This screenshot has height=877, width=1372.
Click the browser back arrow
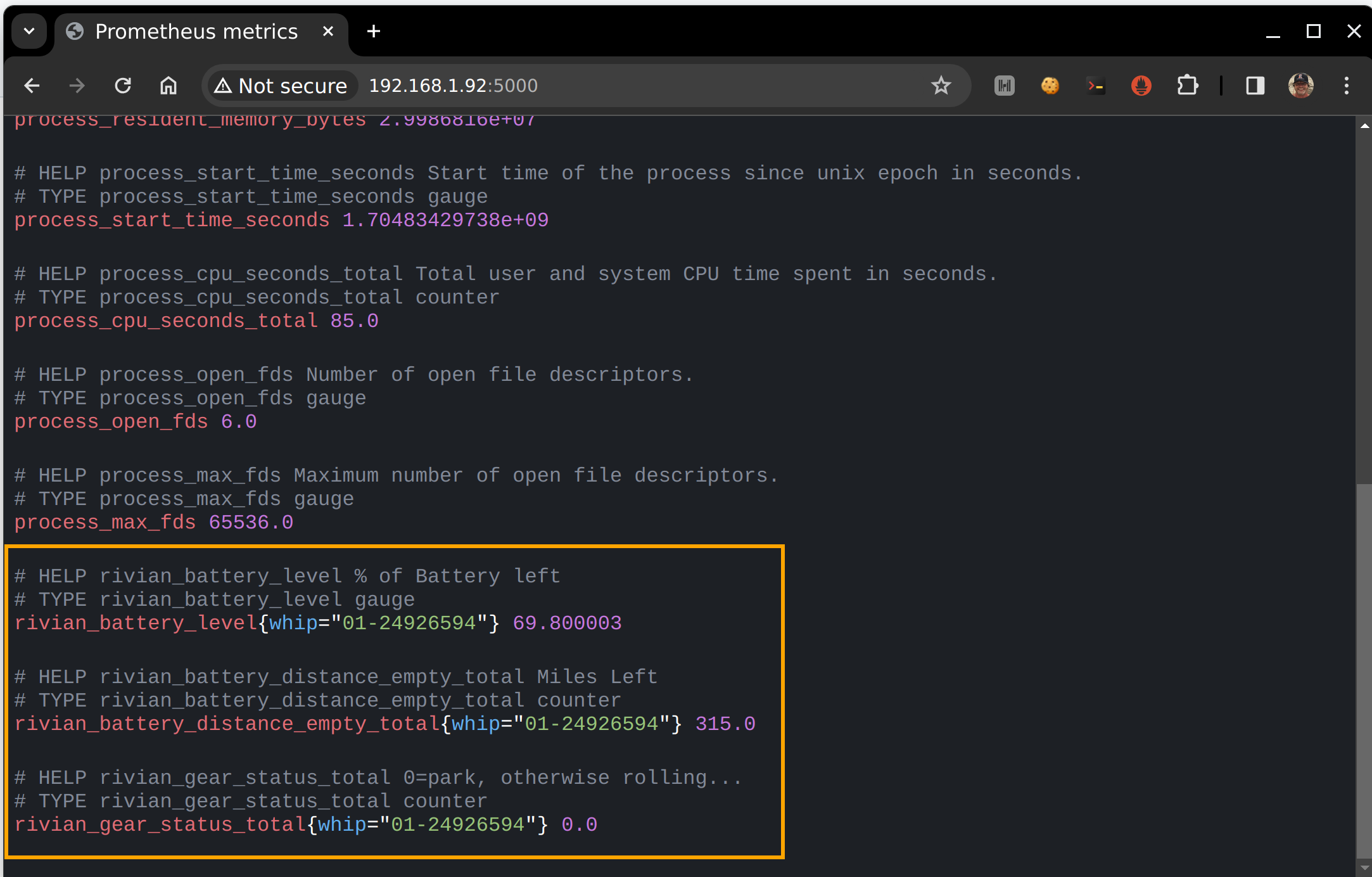click(32, 86)
